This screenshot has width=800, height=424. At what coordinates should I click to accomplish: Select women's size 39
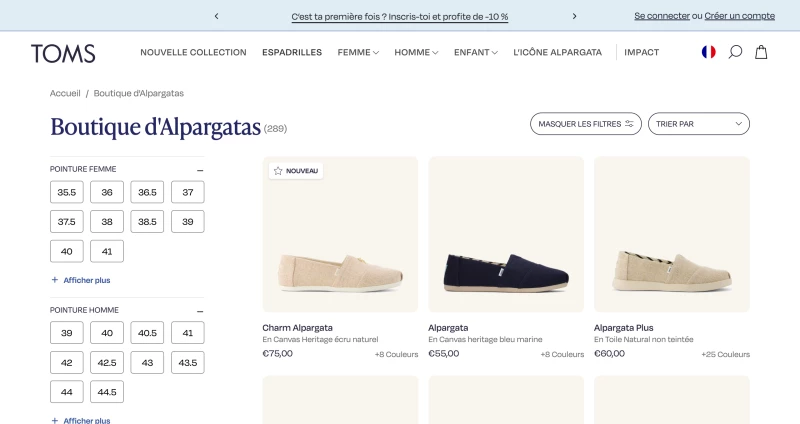point(188,222)
